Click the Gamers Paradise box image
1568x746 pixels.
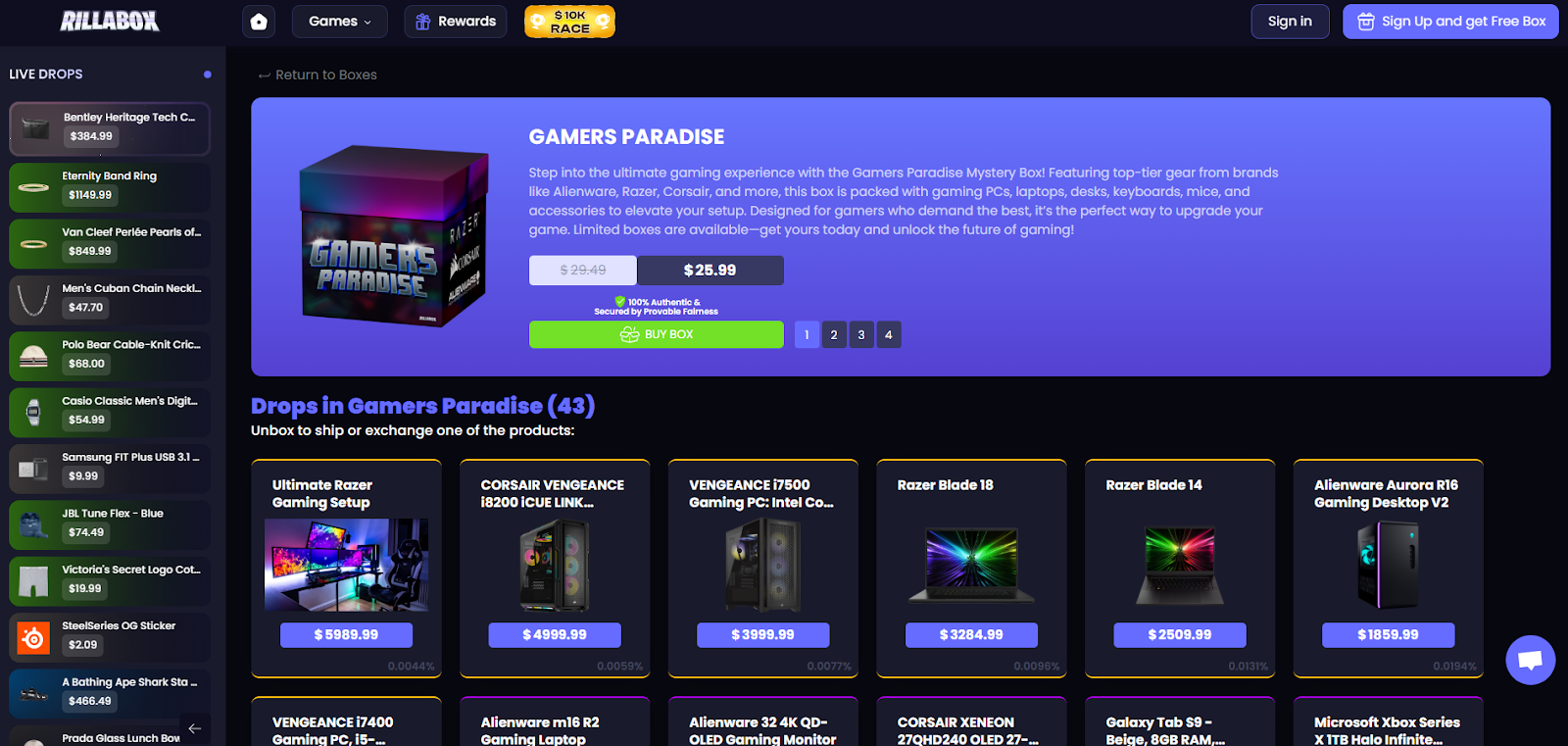click(394, 236)
